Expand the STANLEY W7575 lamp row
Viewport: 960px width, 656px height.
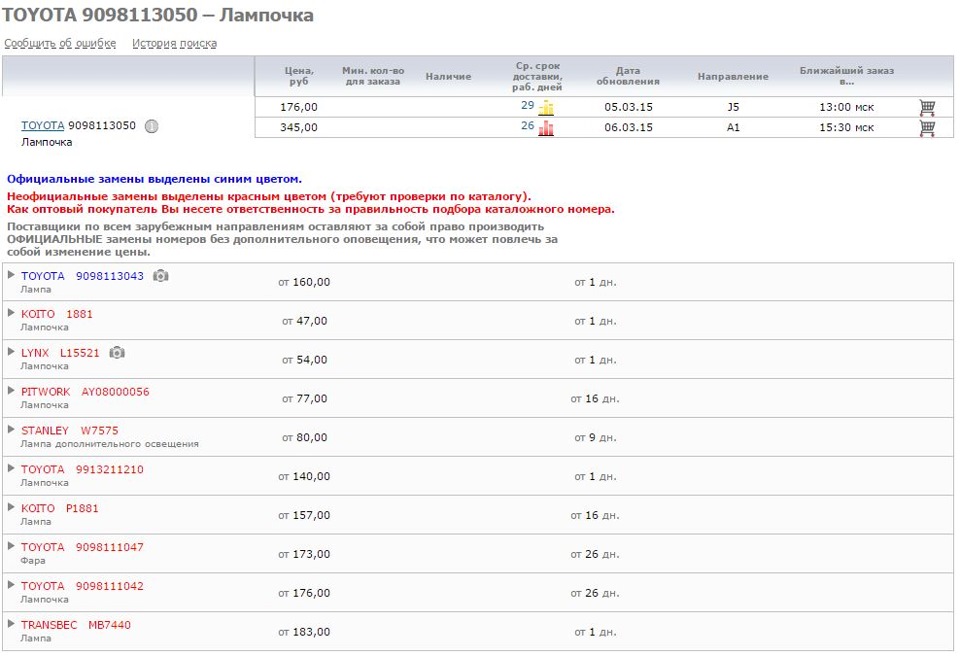pos(9,428)
